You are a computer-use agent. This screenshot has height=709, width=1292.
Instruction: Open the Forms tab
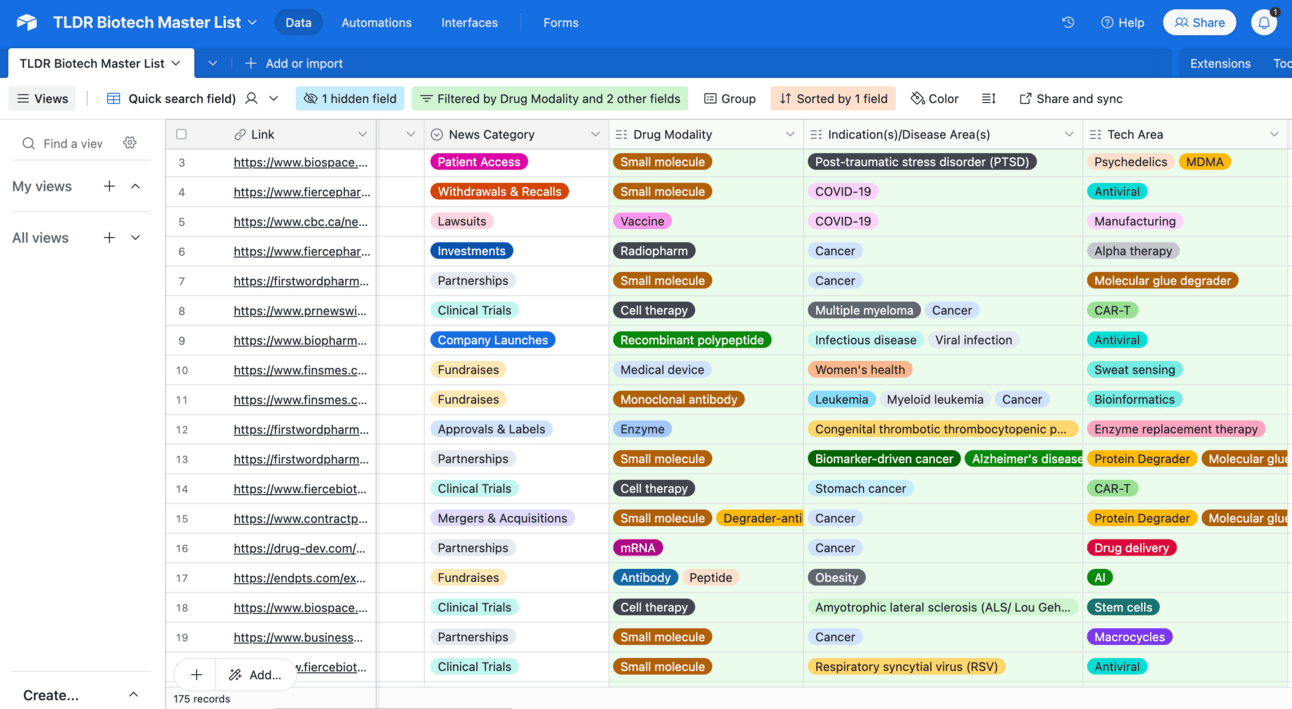pyautogui.click(x=560, y=22)
